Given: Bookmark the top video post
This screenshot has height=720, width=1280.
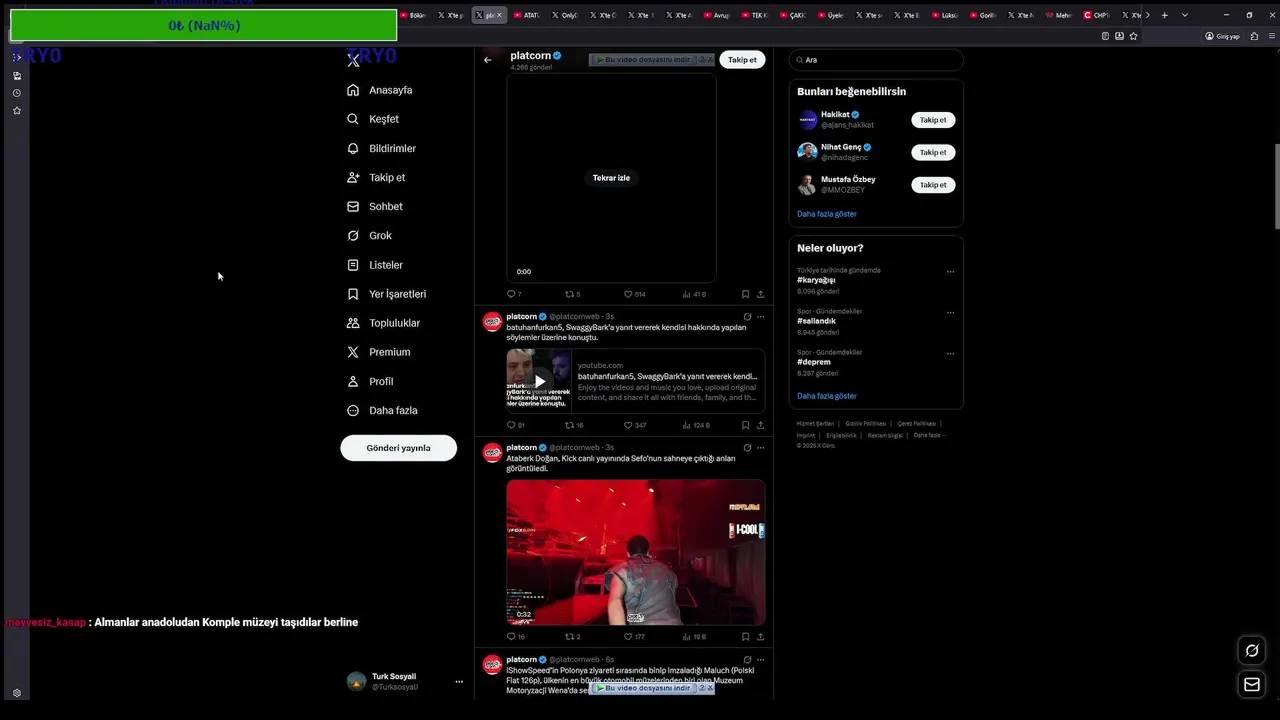Looking at the screenshot, I should click(745, 294).
